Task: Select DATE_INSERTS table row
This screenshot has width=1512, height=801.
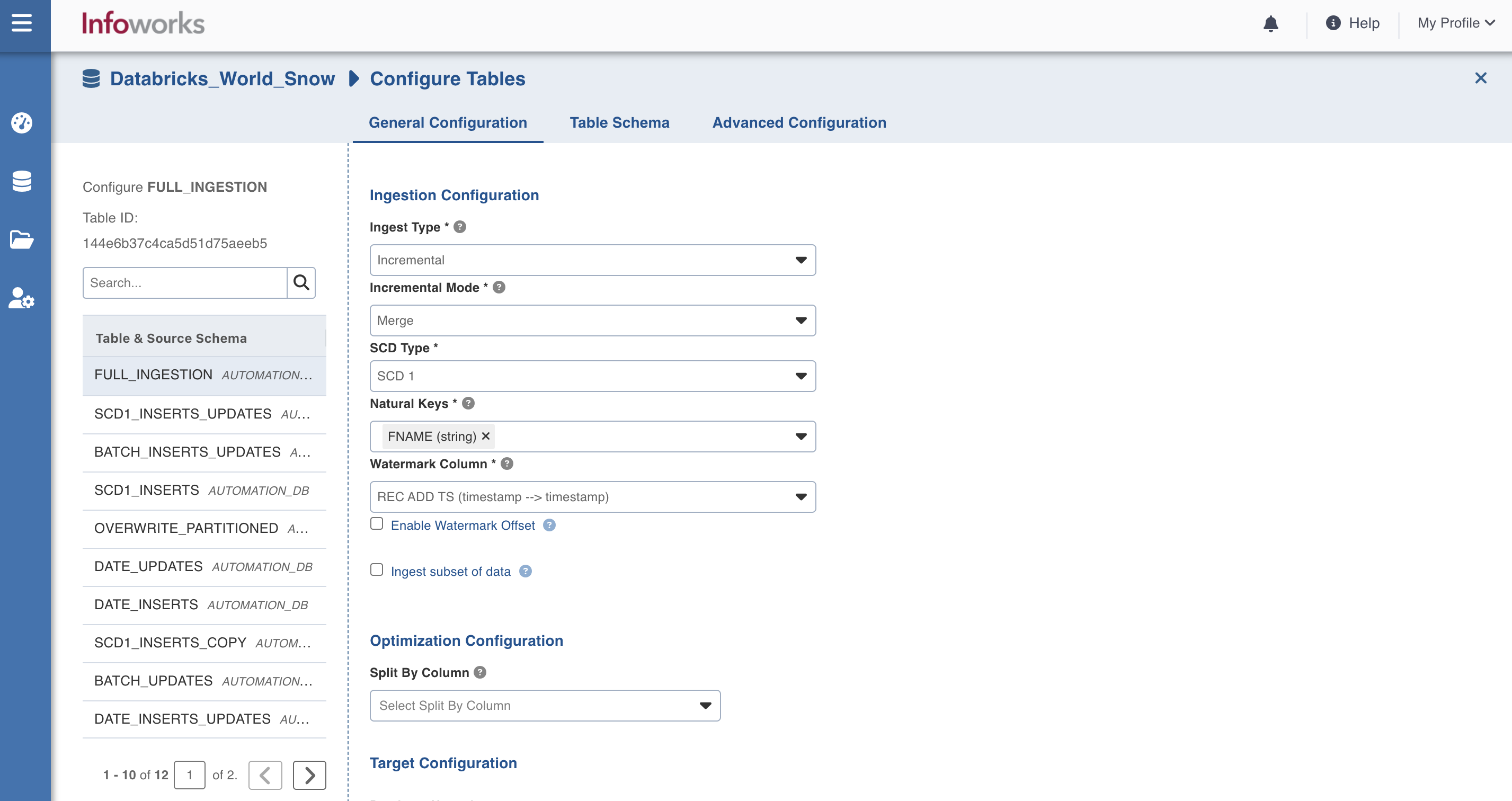Action: pyautogui.click(x=204, y=605)
